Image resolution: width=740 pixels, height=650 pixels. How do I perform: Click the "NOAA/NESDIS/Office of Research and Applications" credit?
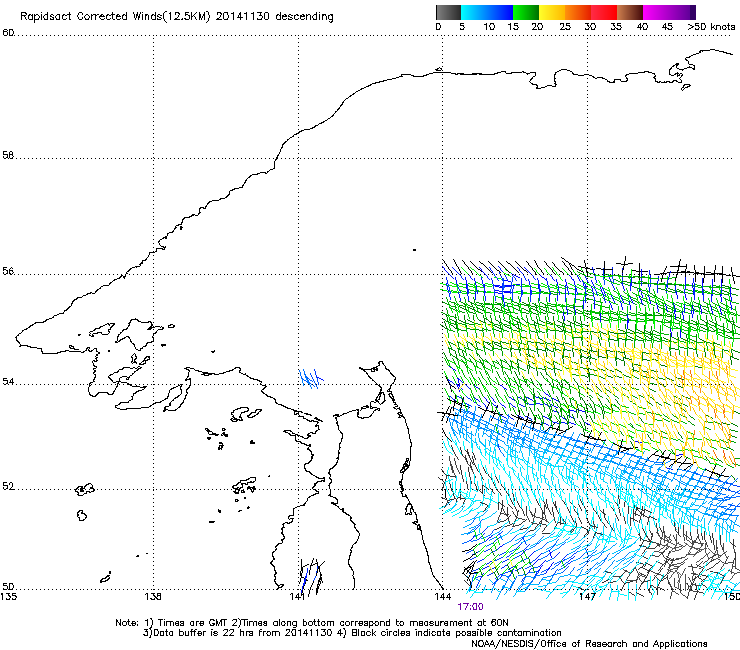click(x=589, y=644)
